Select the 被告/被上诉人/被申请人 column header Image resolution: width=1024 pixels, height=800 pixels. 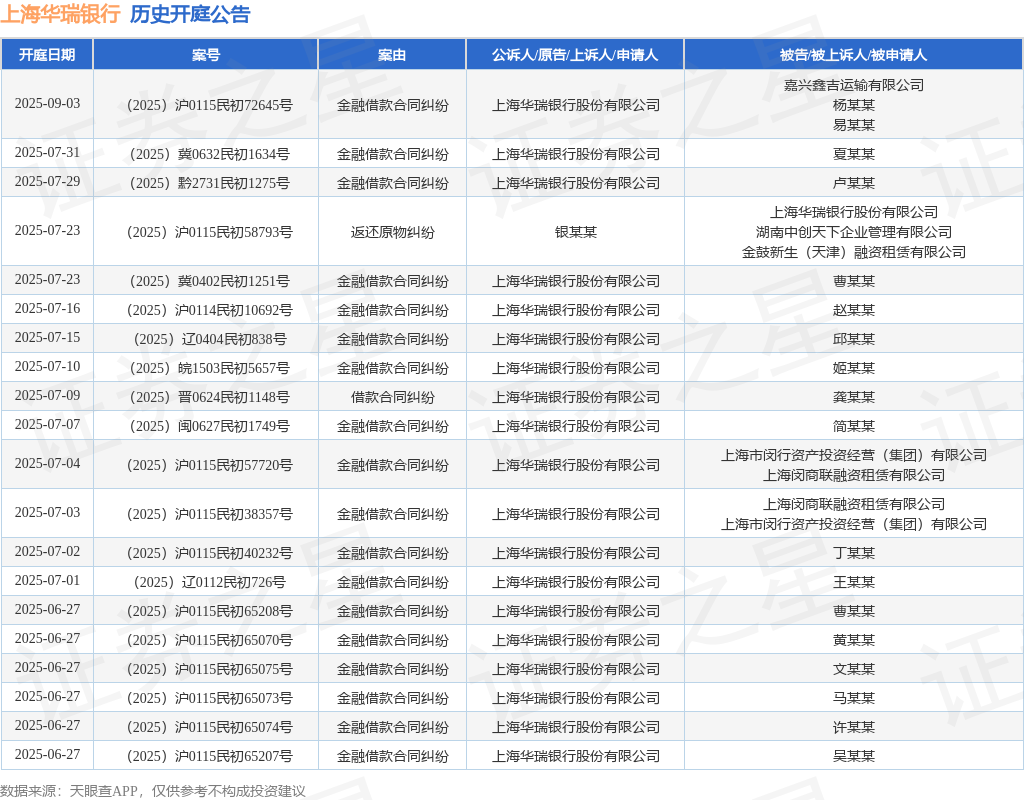[854, 55]
